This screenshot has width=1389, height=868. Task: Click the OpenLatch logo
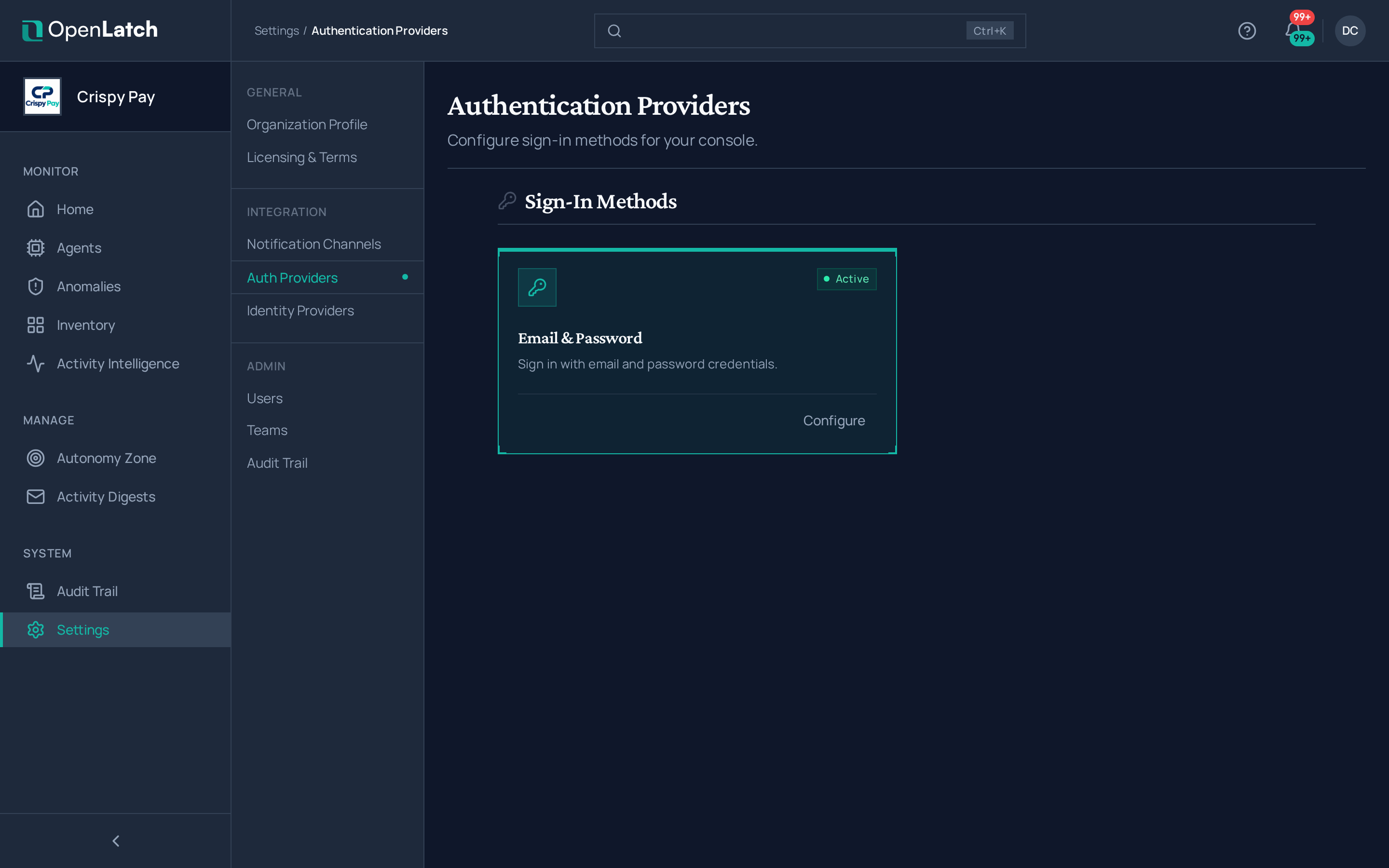pos(90,30)
